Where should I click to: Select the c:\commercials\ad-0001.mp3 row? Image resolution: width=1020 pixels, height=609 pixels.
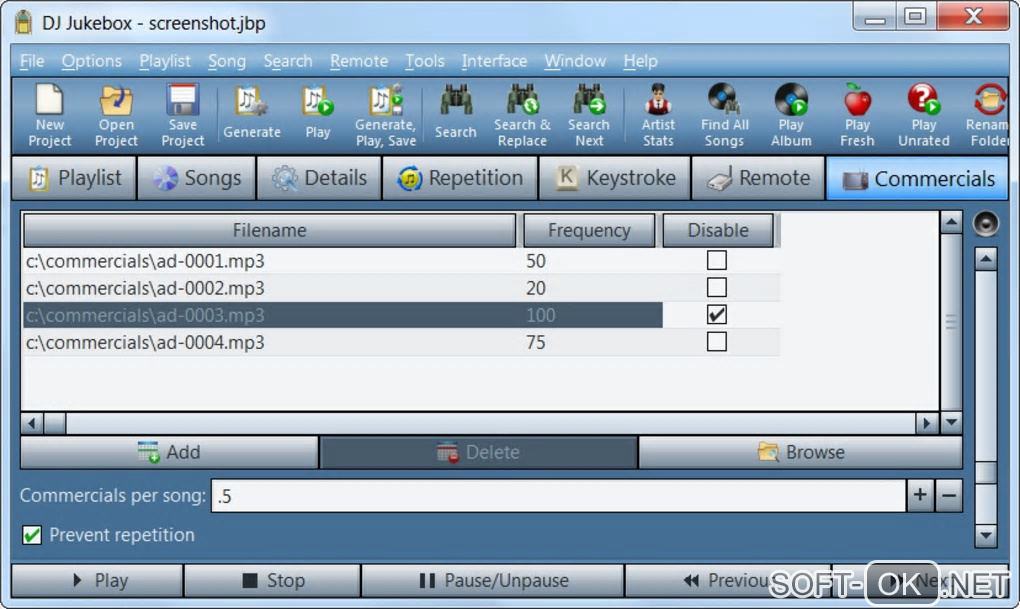(401, 261)
